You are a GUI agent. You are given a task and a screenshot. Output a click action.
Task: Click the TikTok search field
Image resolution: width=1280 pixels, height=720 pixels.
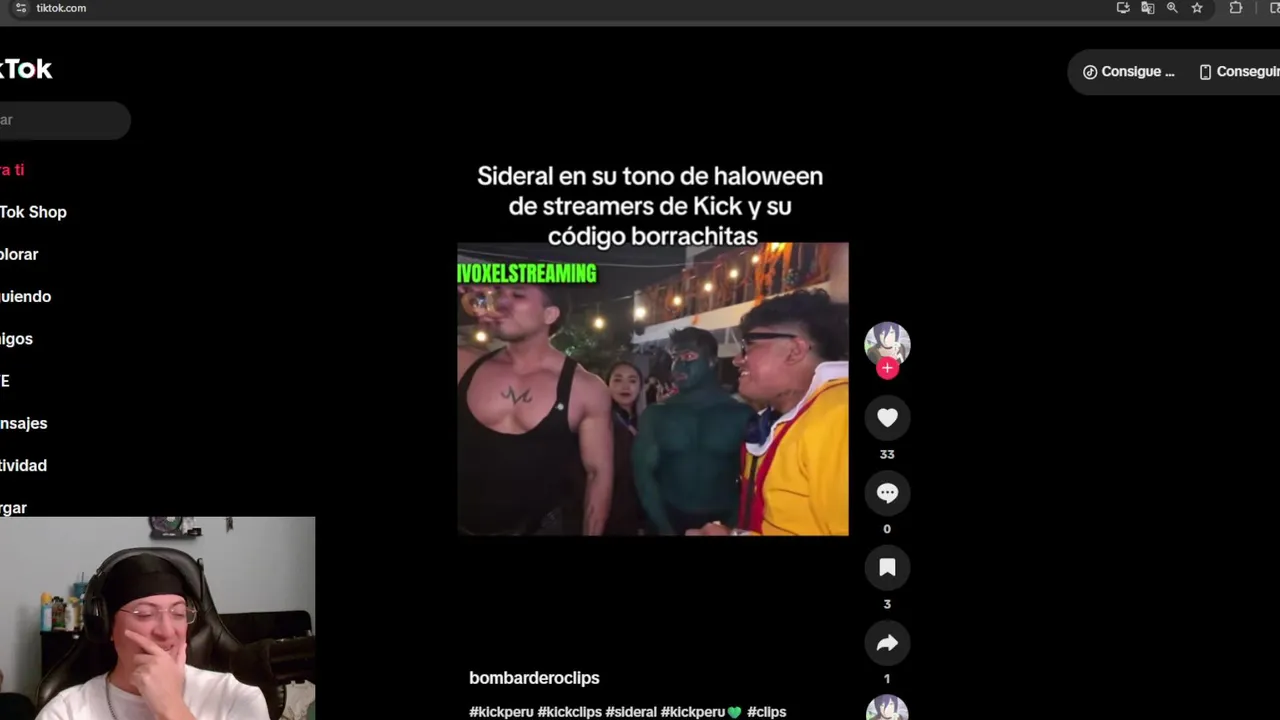coord(65,120)
